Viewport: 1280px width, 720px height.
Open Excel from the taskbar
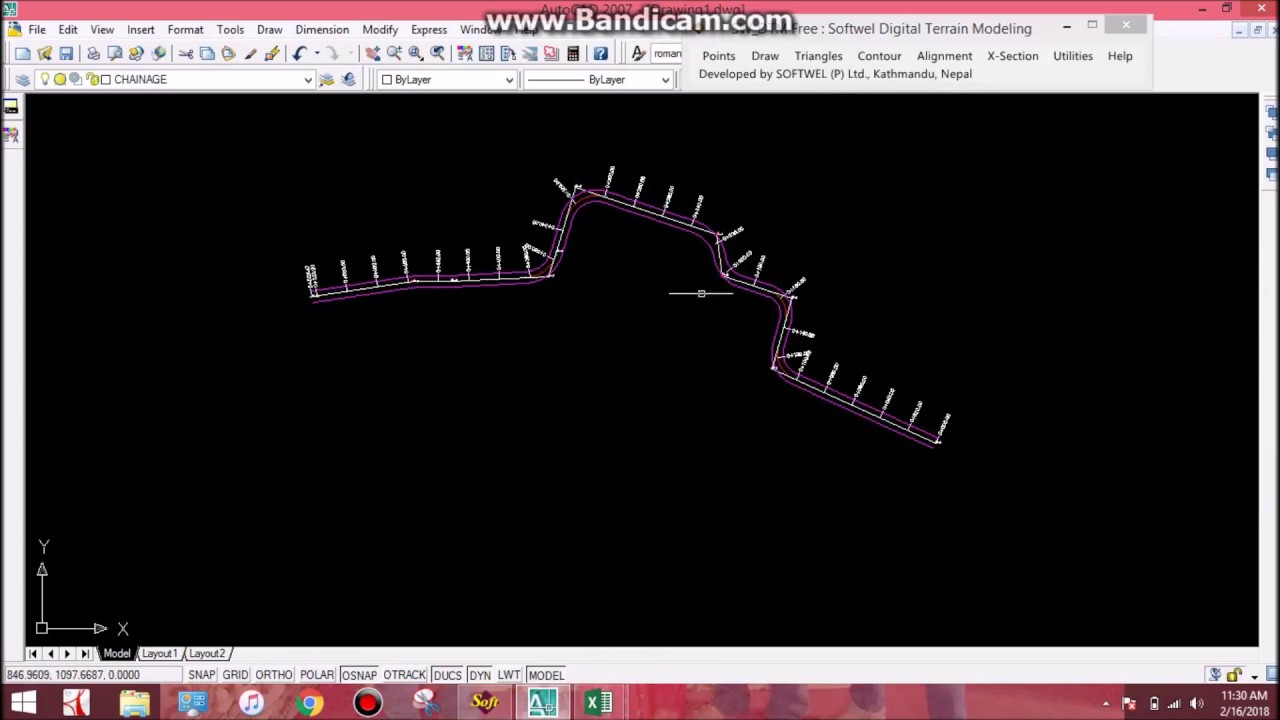coord(598,703)
